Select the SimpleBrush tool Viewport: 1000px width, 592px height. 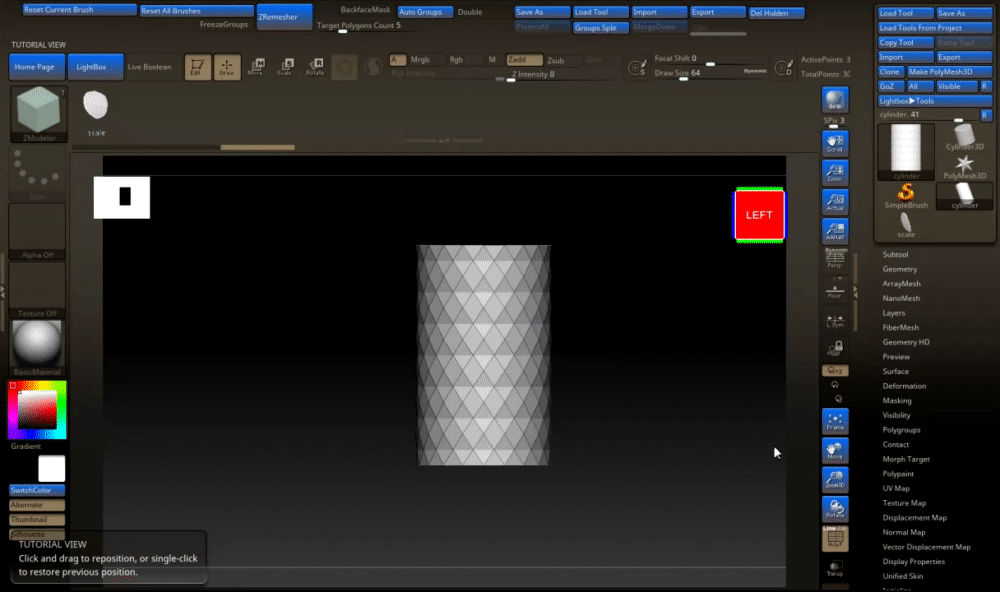pyautogui.click(x=906, y=196)
